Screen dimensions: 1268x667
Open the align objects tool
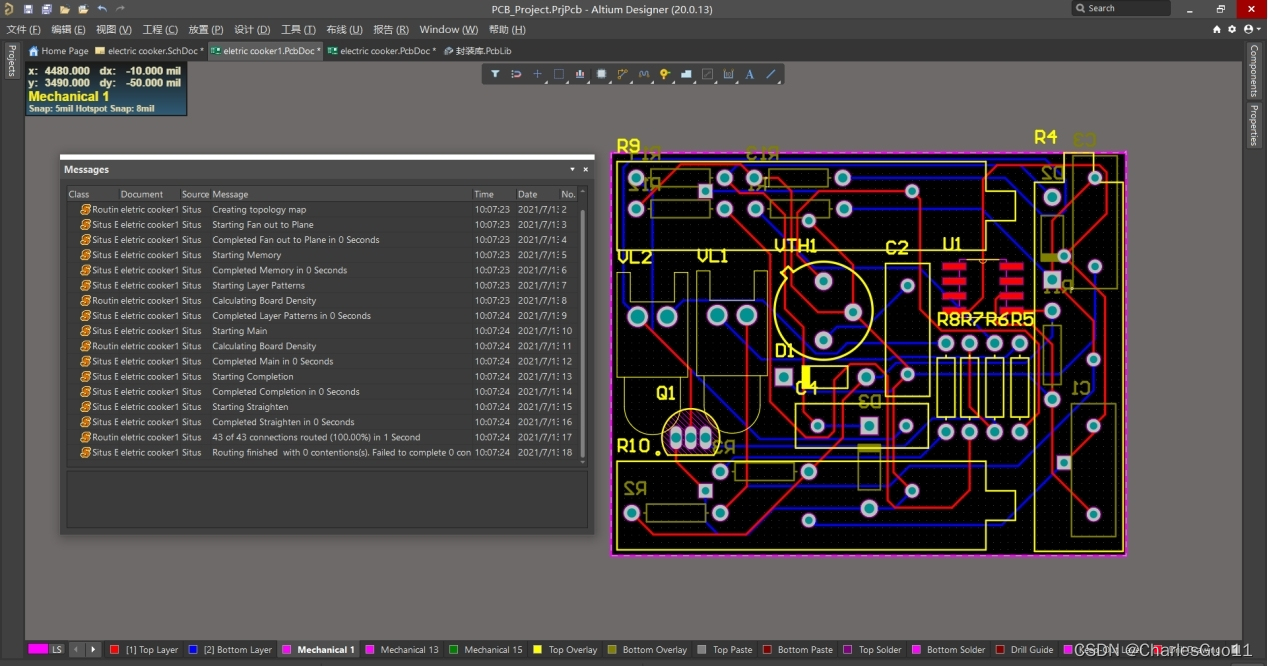point(580,74)
